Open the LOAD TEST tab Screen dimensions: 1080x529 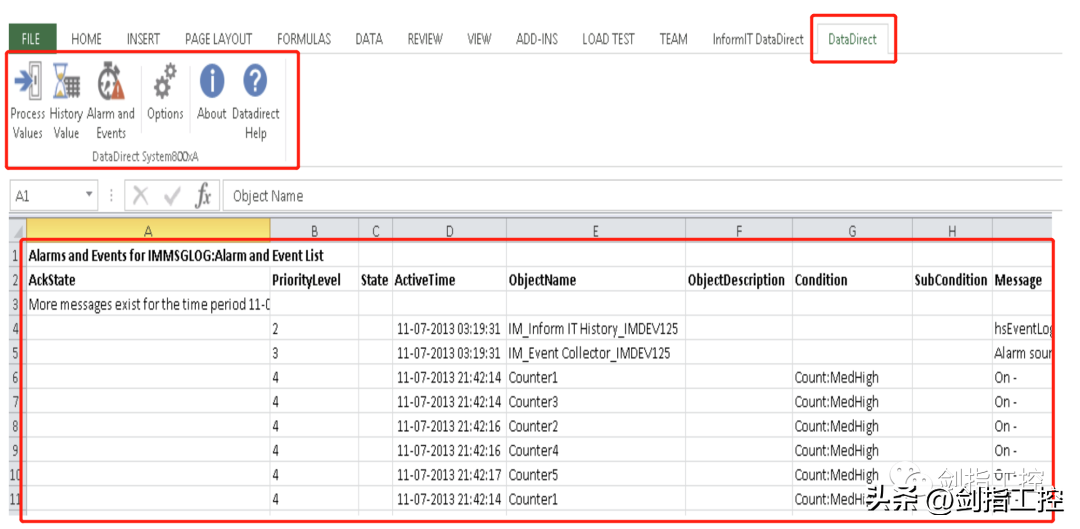(608, 39)
